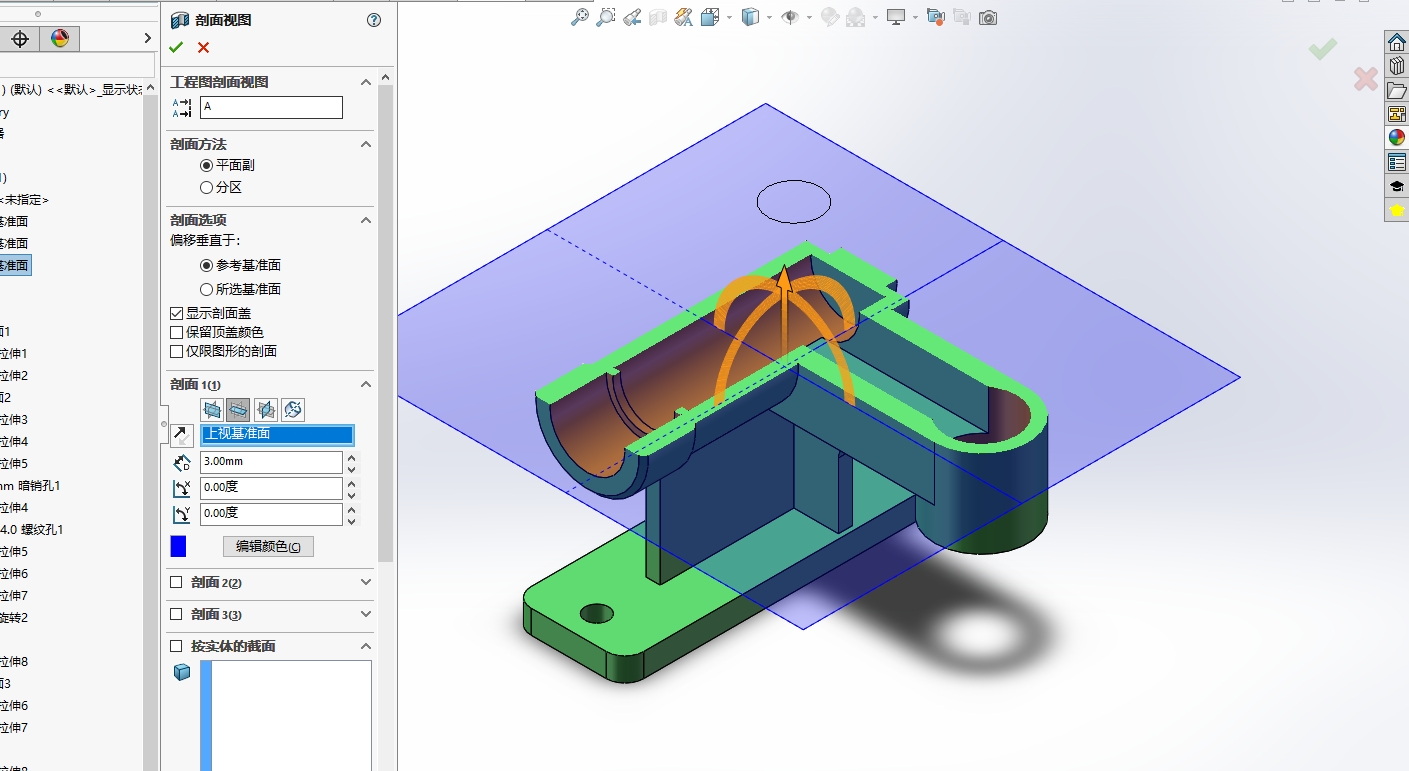
Task: Collapse the 剖面方法 section
Action: pyautogui.click(x=366, y=144)
